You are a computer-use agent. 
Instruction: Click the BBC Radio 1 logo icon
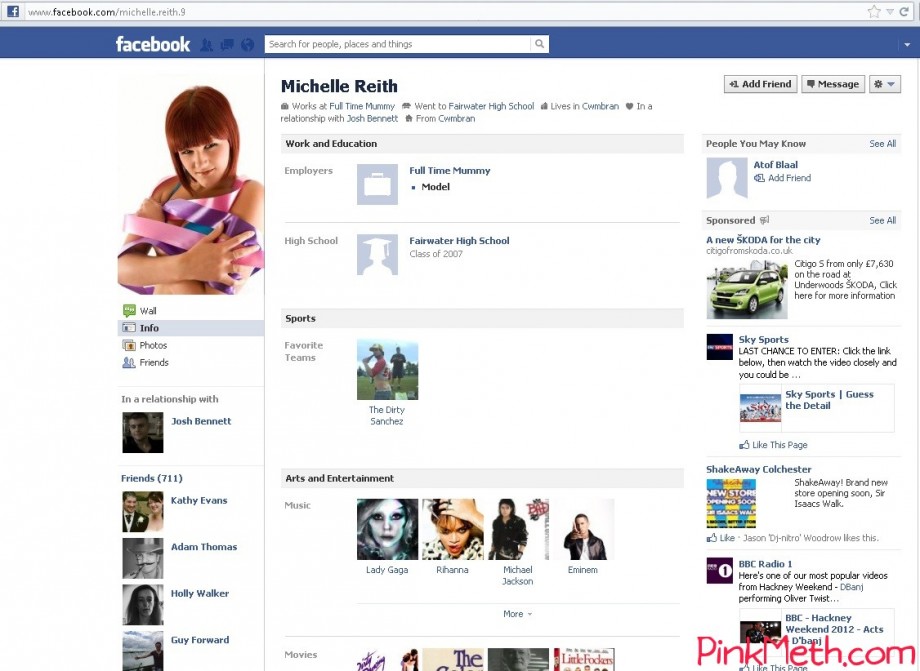pos(719,570)
